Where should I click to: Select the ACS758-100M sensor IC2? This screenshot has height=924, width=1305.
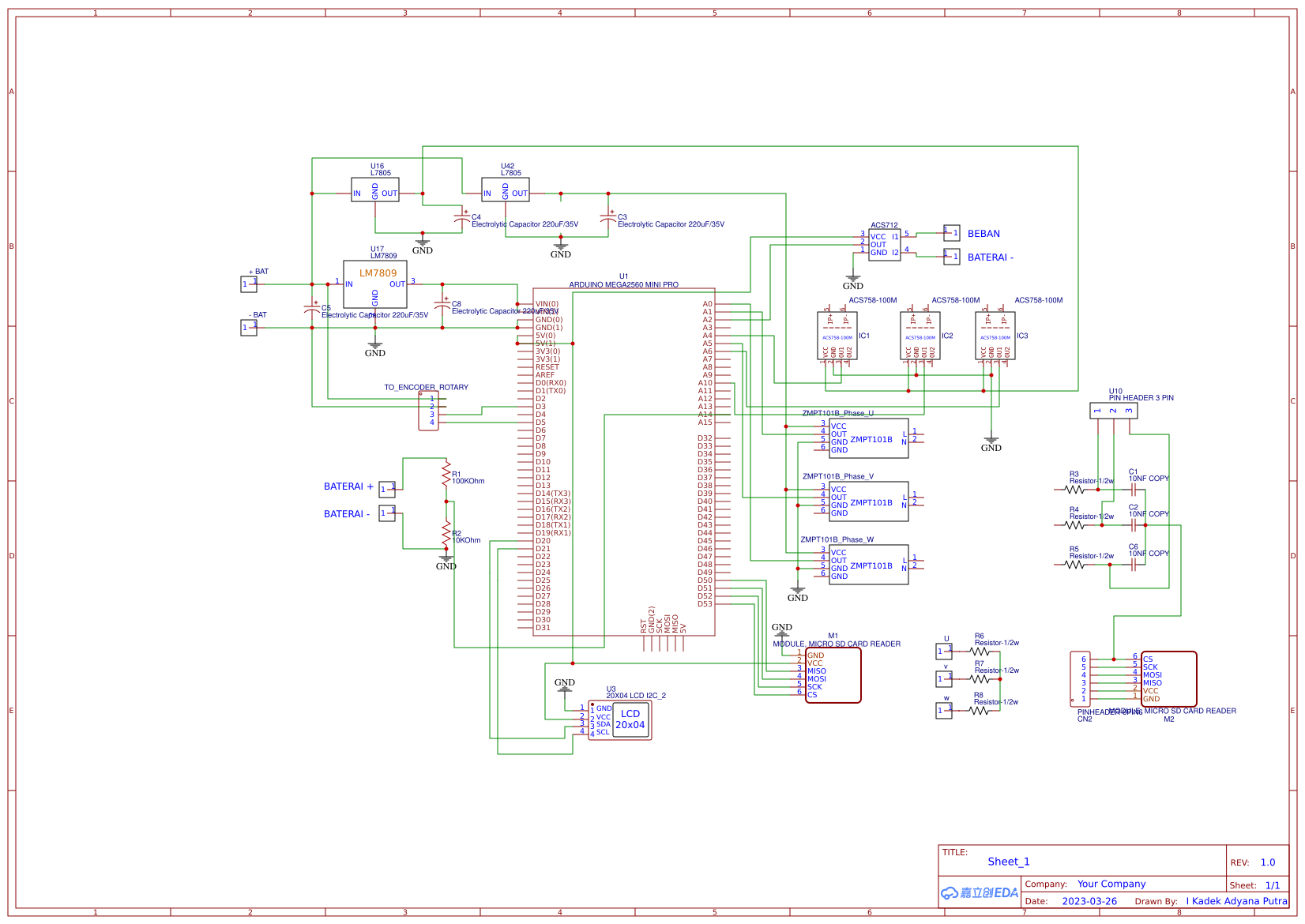point(919,335)
